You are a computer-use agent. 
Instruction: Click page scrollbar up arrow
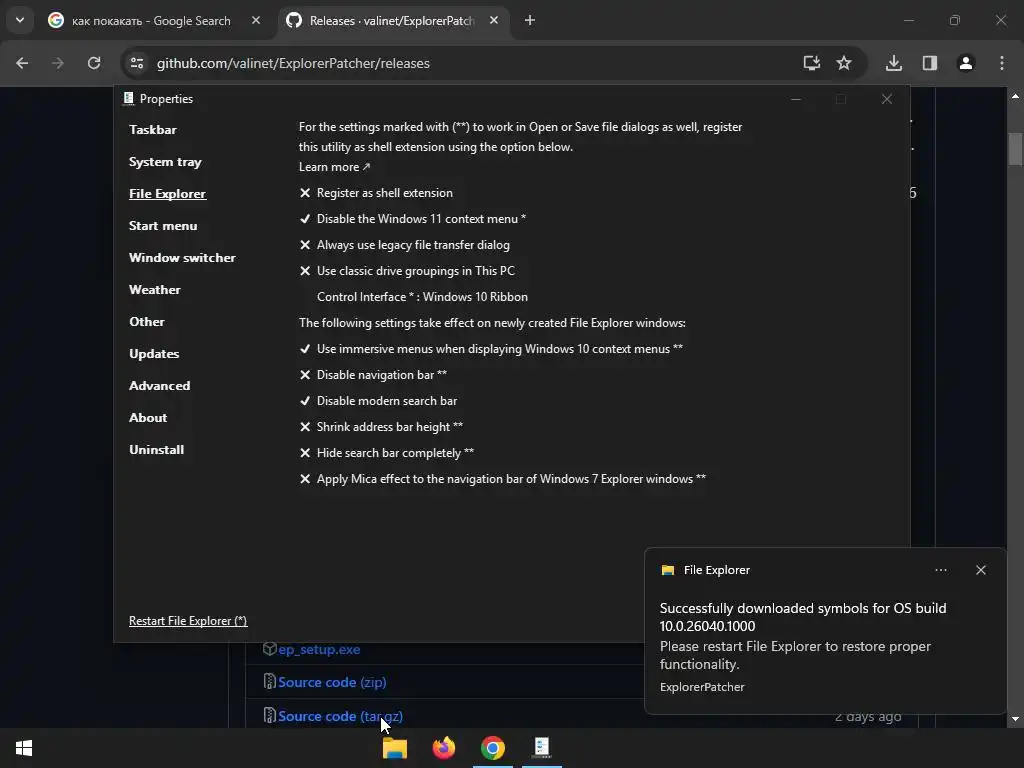click(x=1015, y=96)
